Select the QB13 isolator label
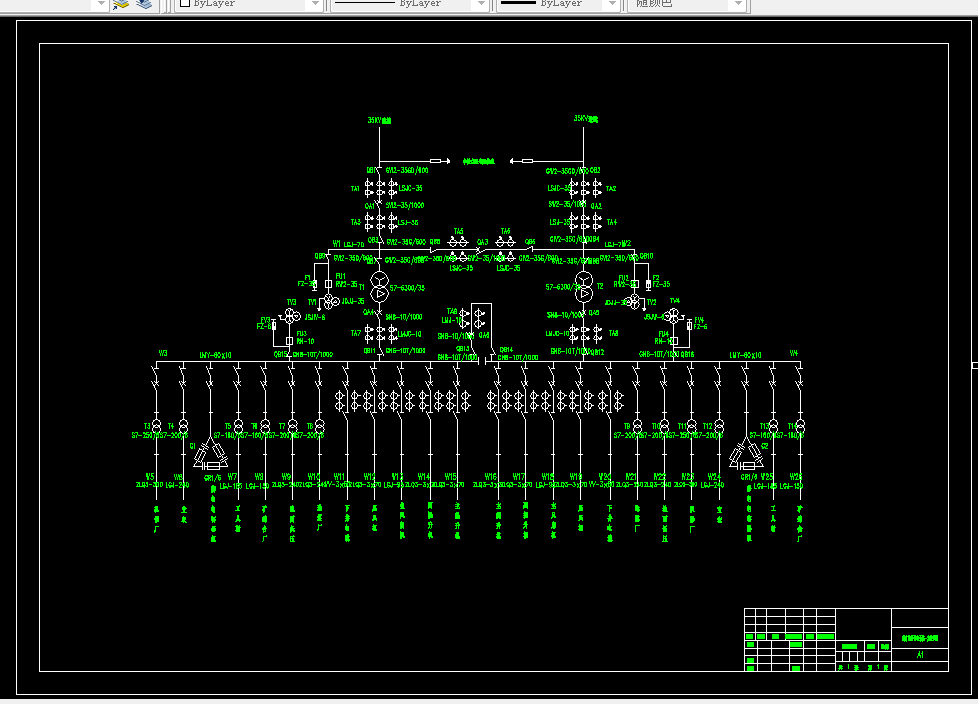This screenshot has width=978, height=704. click(x=462, y=349)
